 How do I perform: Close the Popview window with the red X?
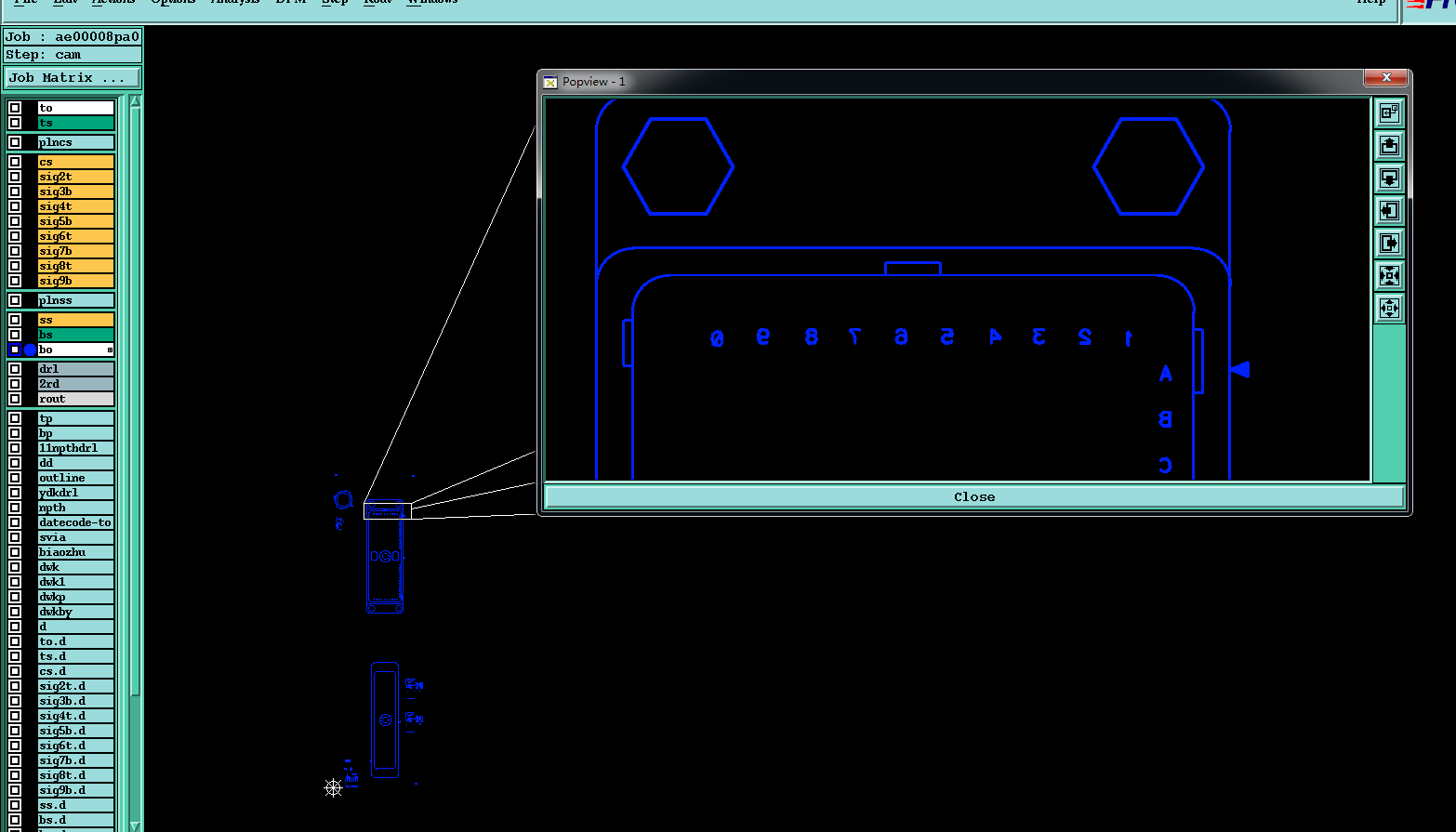pos(1385,77)
